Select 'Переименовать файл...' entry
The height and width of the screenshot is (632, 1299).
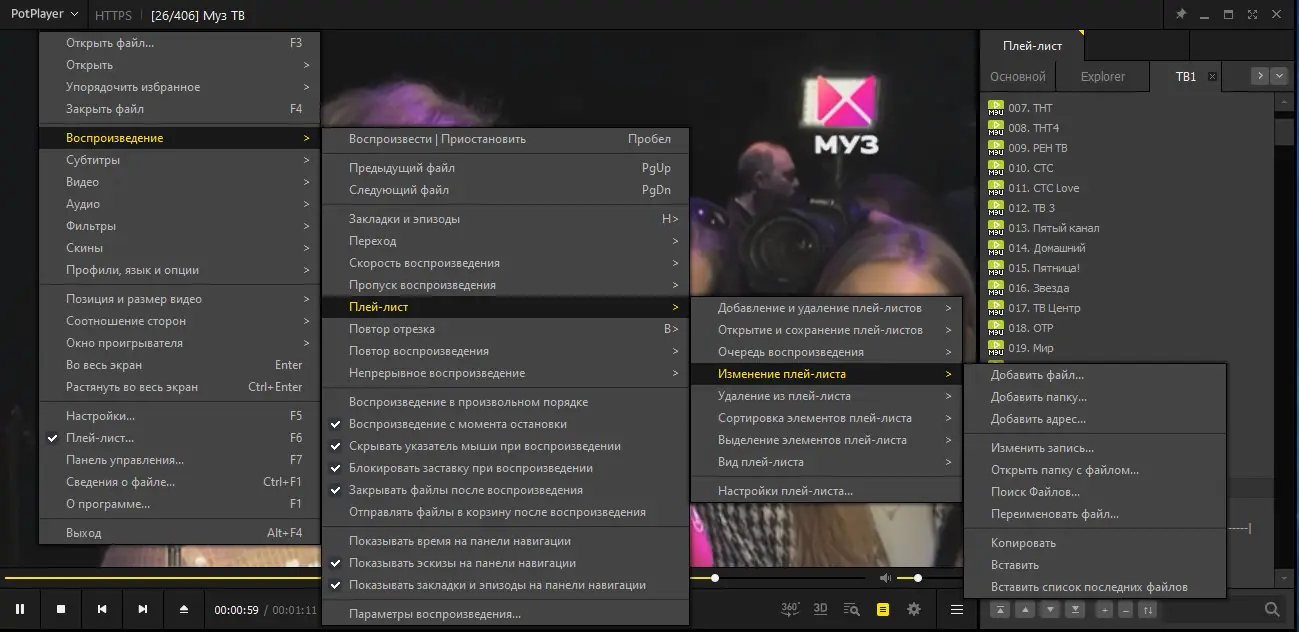[x=1095, y=514]
